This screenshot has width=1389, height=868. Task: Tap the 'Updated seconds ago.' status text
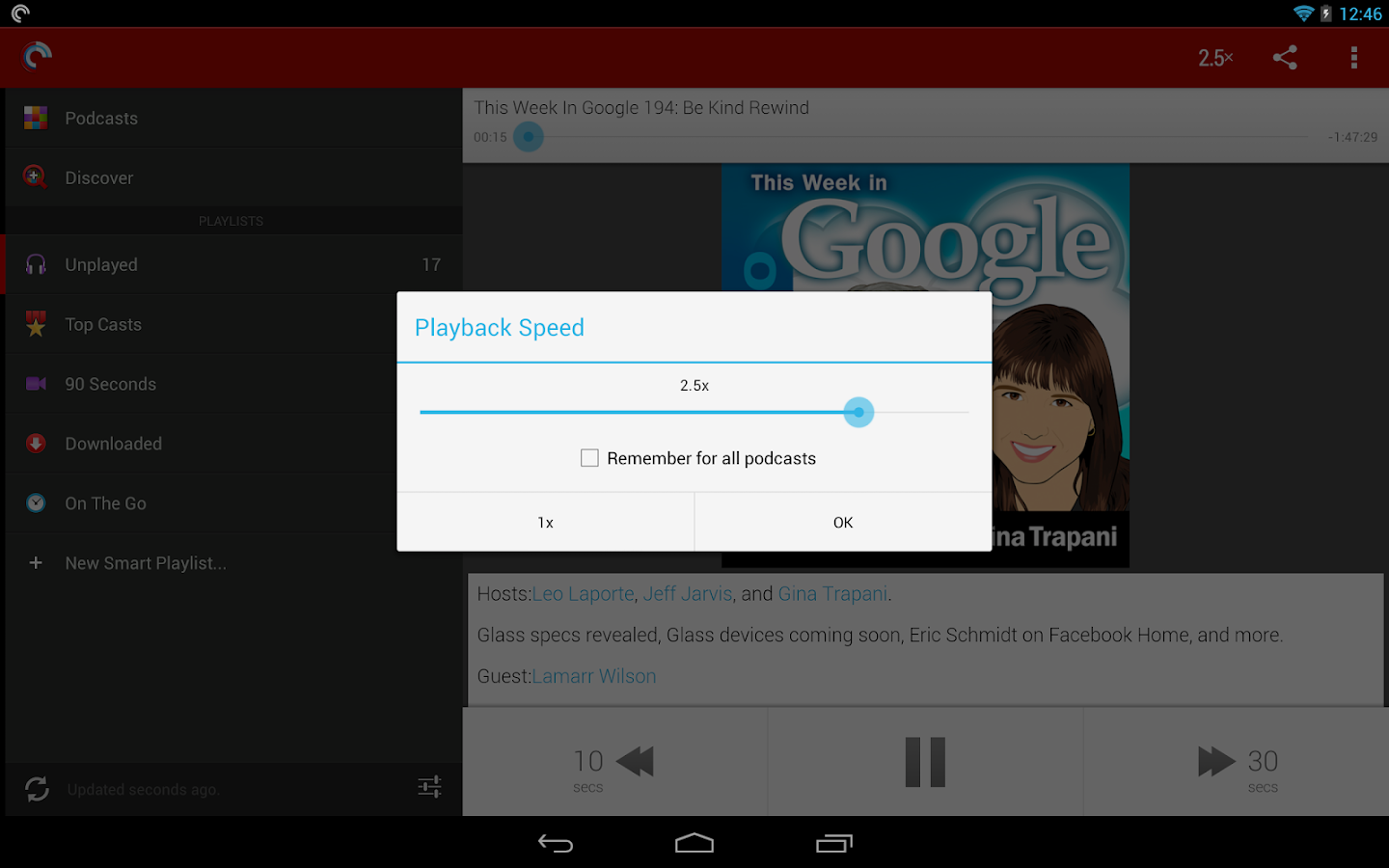(144, 790)
